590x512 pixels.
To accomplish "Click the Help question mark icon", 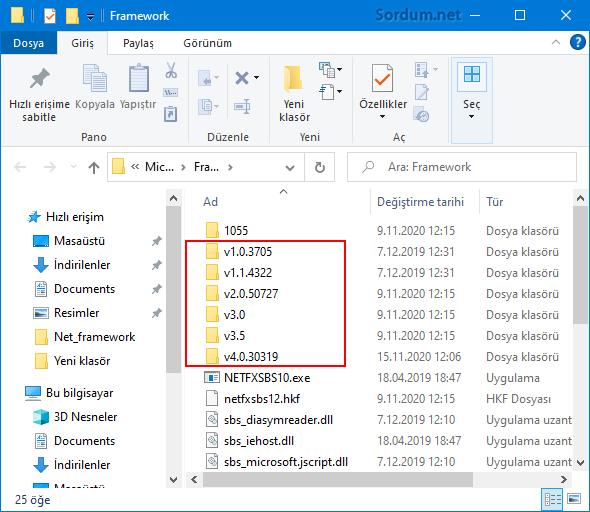I will tap(578, 42).
